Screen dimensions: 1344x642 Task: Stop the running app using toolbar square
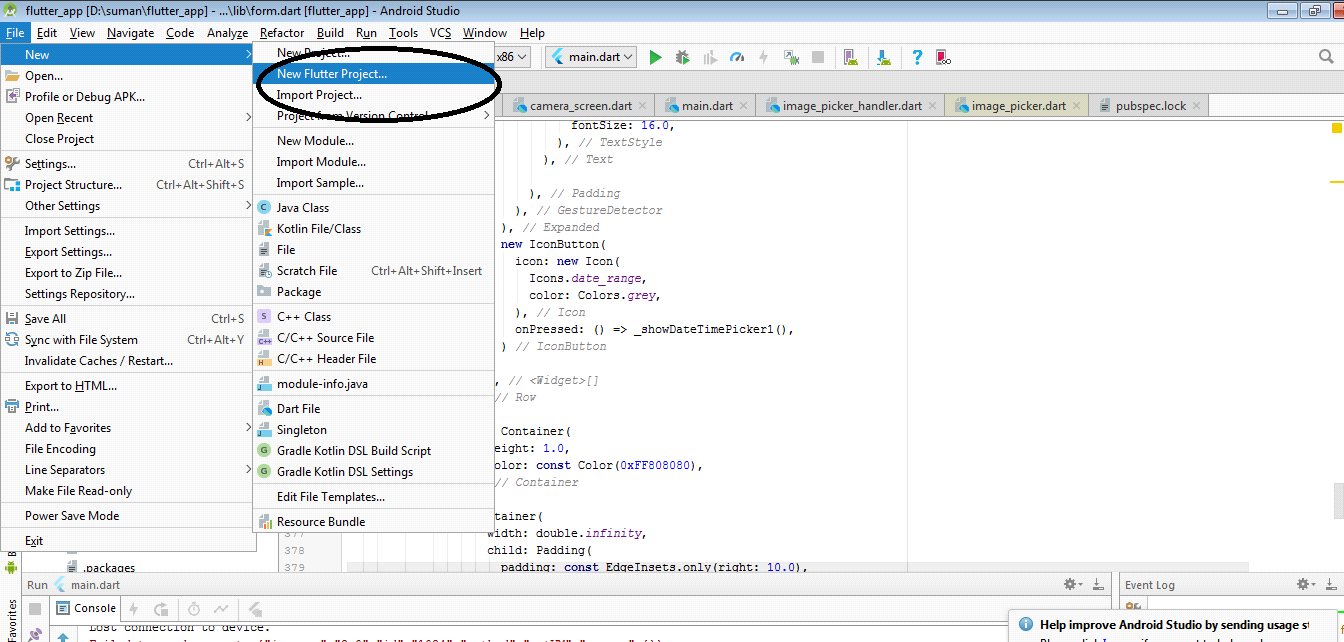click(x=818, y=57)
